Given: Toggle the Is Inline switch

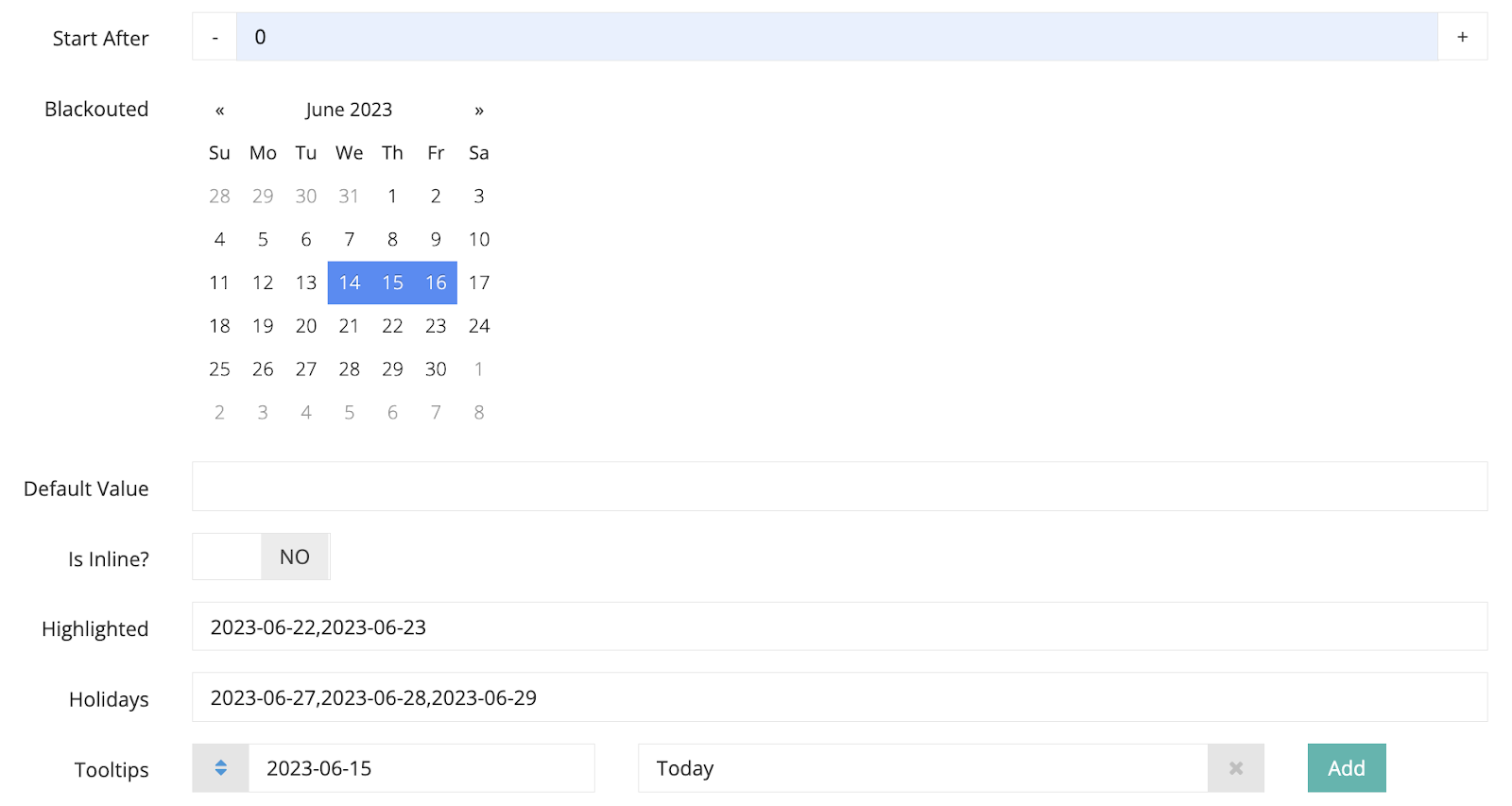Looking at the screenshot, I should tap(261, 557).
